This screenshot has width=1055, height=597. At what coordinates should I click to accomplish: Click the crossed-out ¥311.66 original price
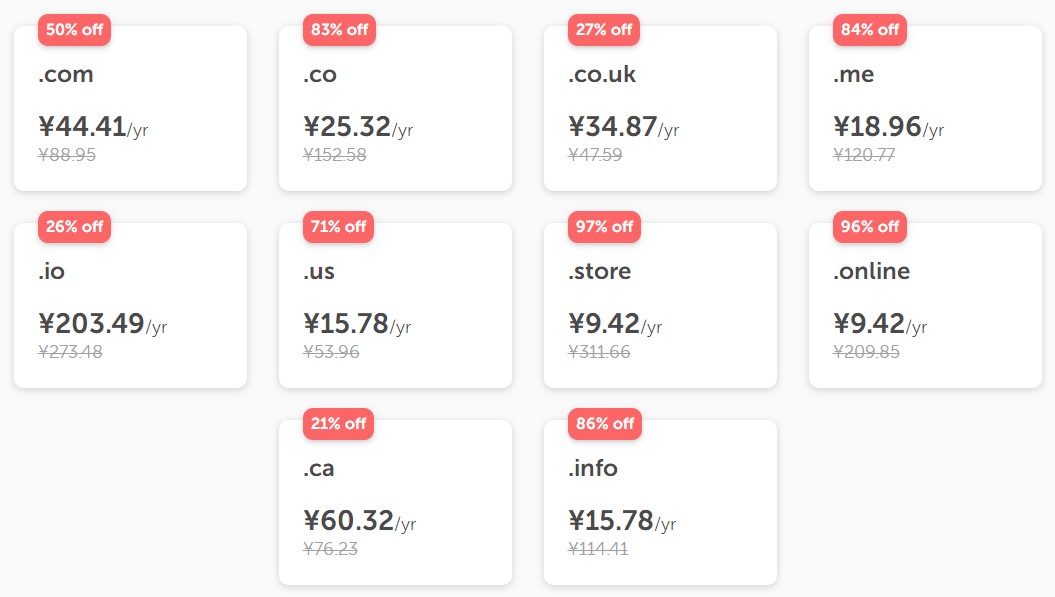point(599,352)
